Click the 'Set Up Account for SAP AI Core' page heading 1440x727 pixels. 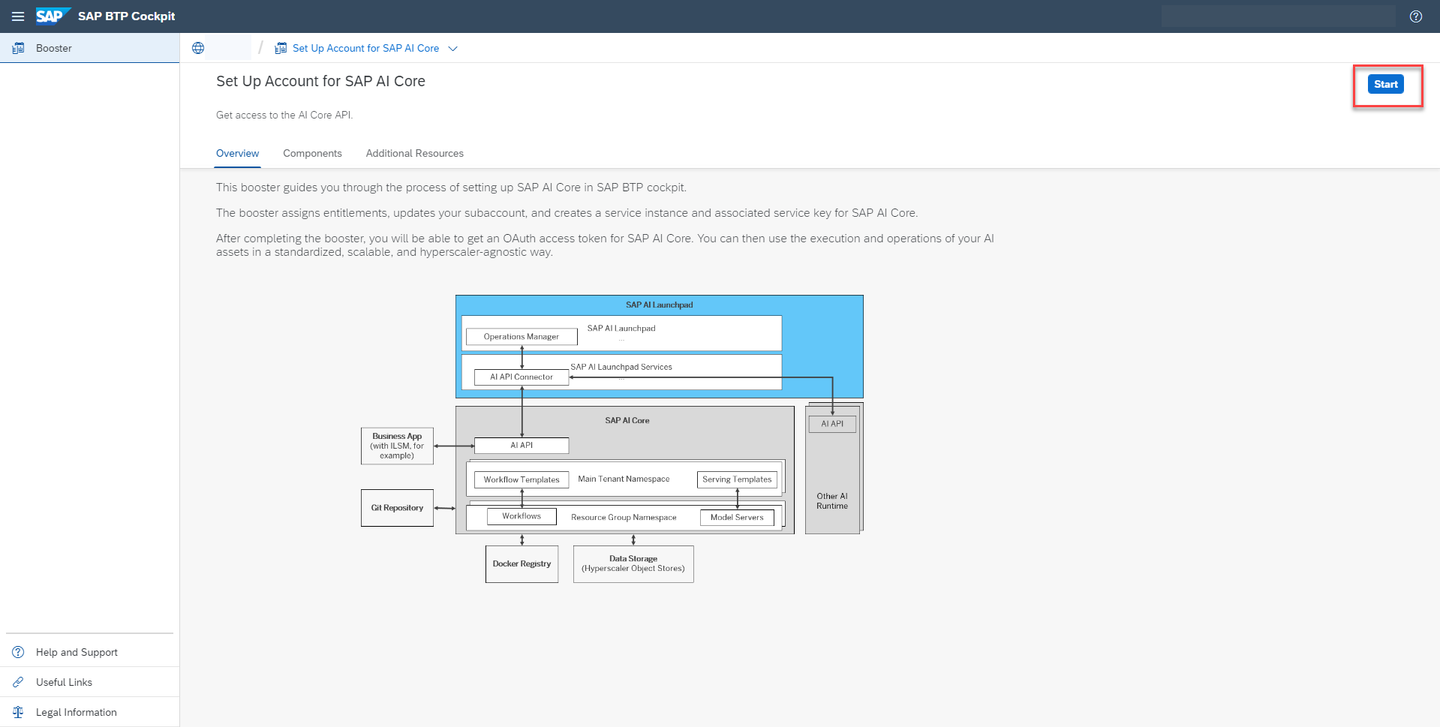coord(321,81)
